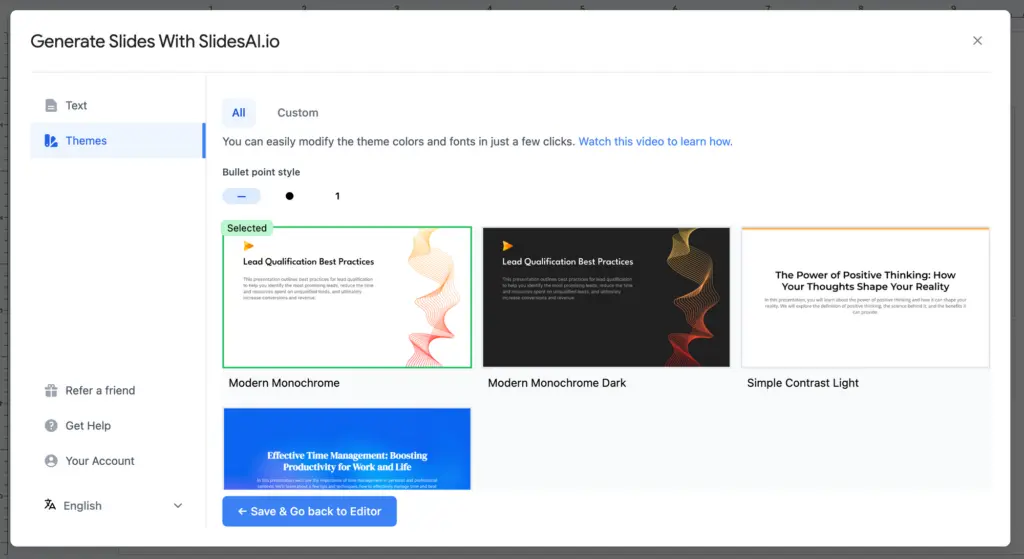Click the Text document icon in sidebar

point(51,106)
